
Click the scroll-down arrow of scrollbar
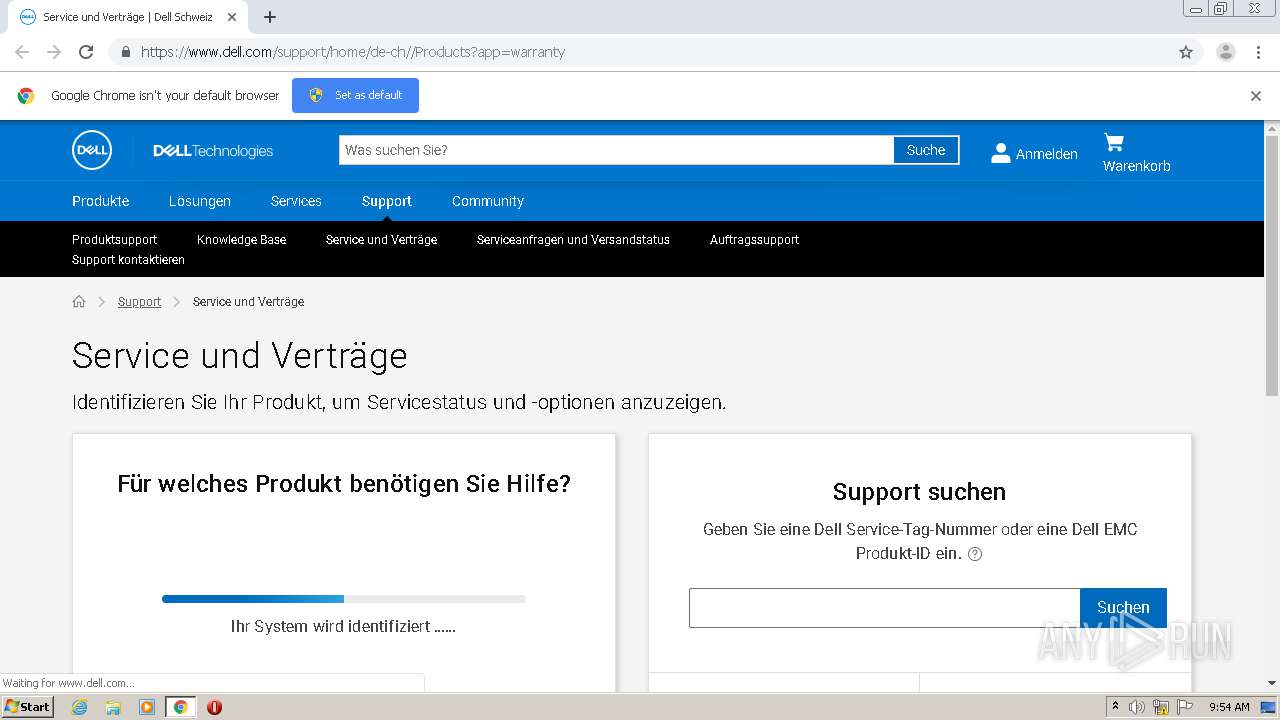1272,683
